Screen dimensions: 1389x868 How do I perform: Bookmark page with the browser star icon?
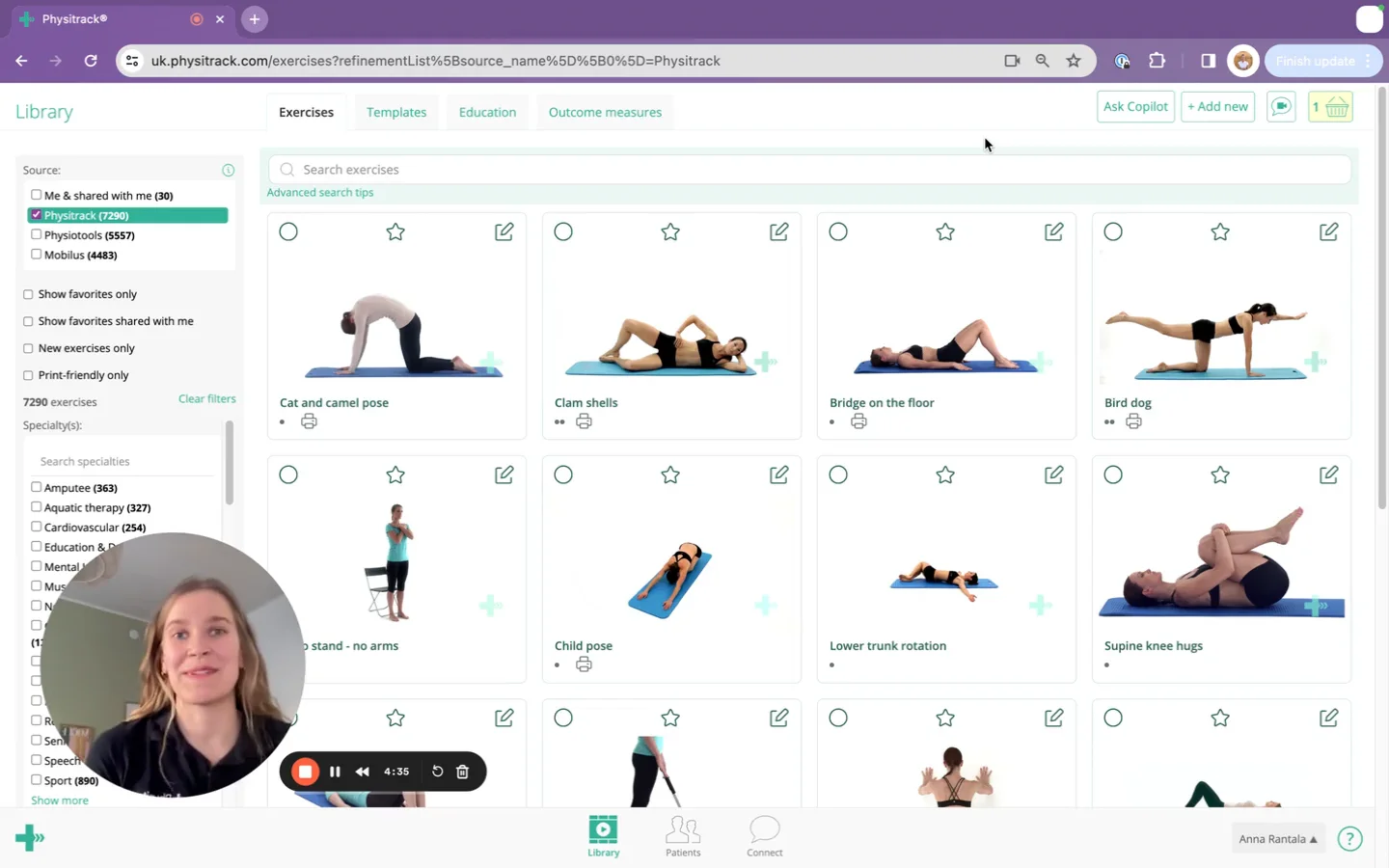tap(1074, 61)
